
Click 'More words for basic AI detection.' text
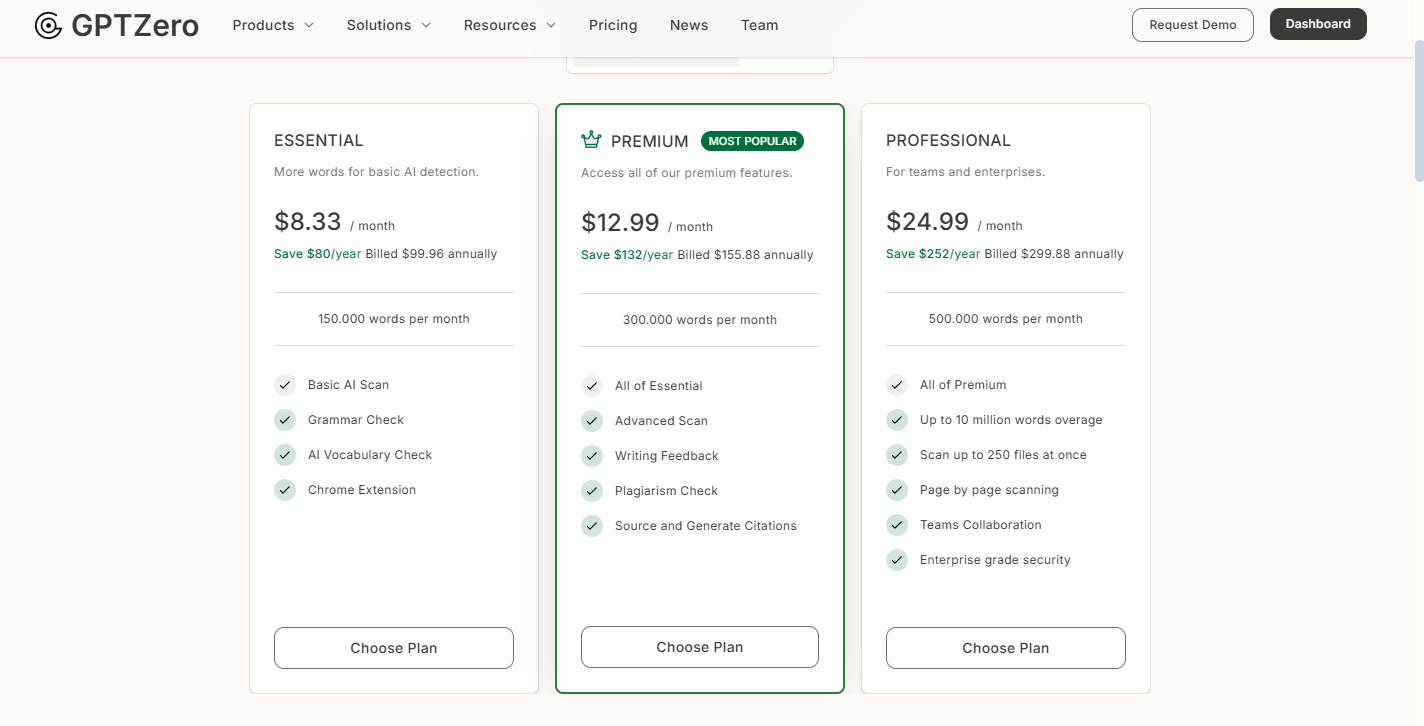(x=377, y=172)
